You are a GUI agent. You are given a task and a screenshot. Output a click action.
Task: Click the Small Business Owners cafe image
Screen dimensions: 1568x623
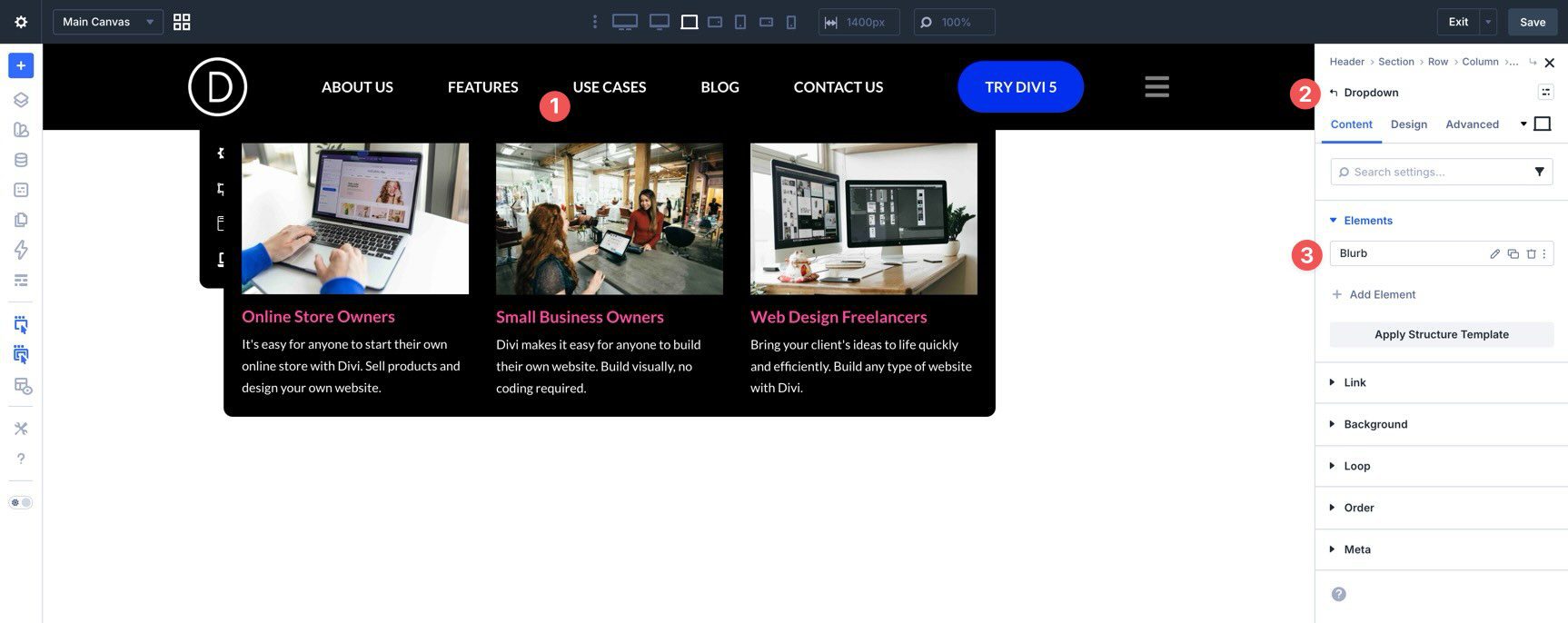click(x=610, y=219)
